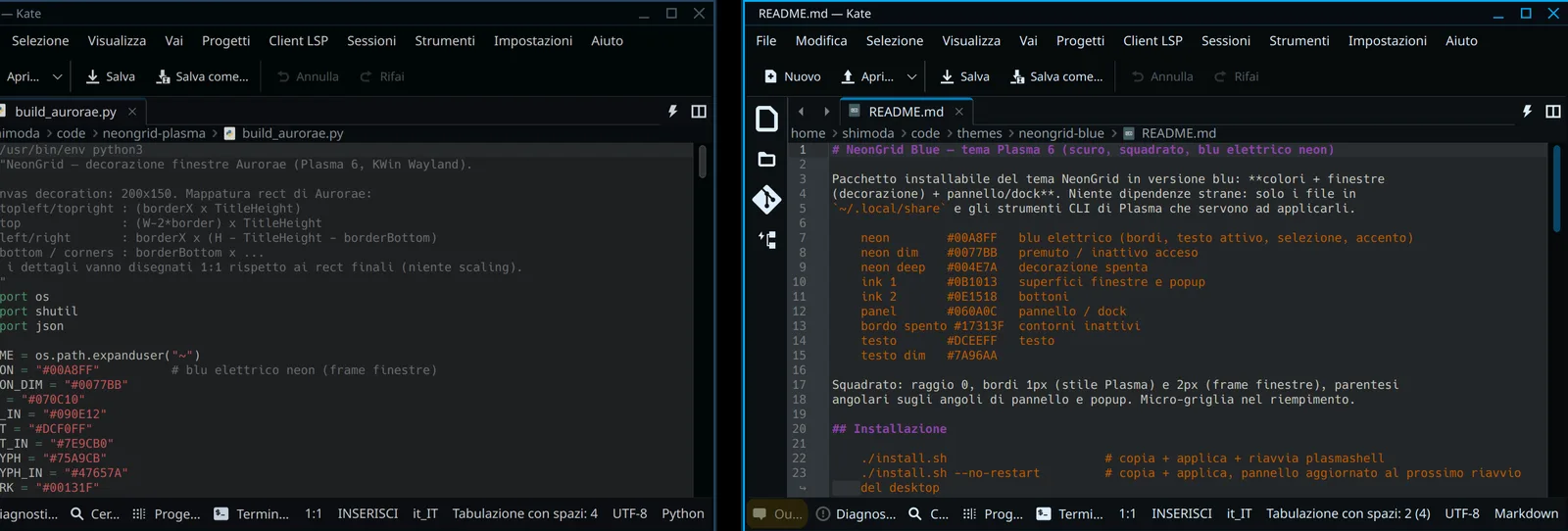1568x531 pixels.
Task: Click Salva come in build_aurorae window toolbar
Action: [x=202, y=76]
